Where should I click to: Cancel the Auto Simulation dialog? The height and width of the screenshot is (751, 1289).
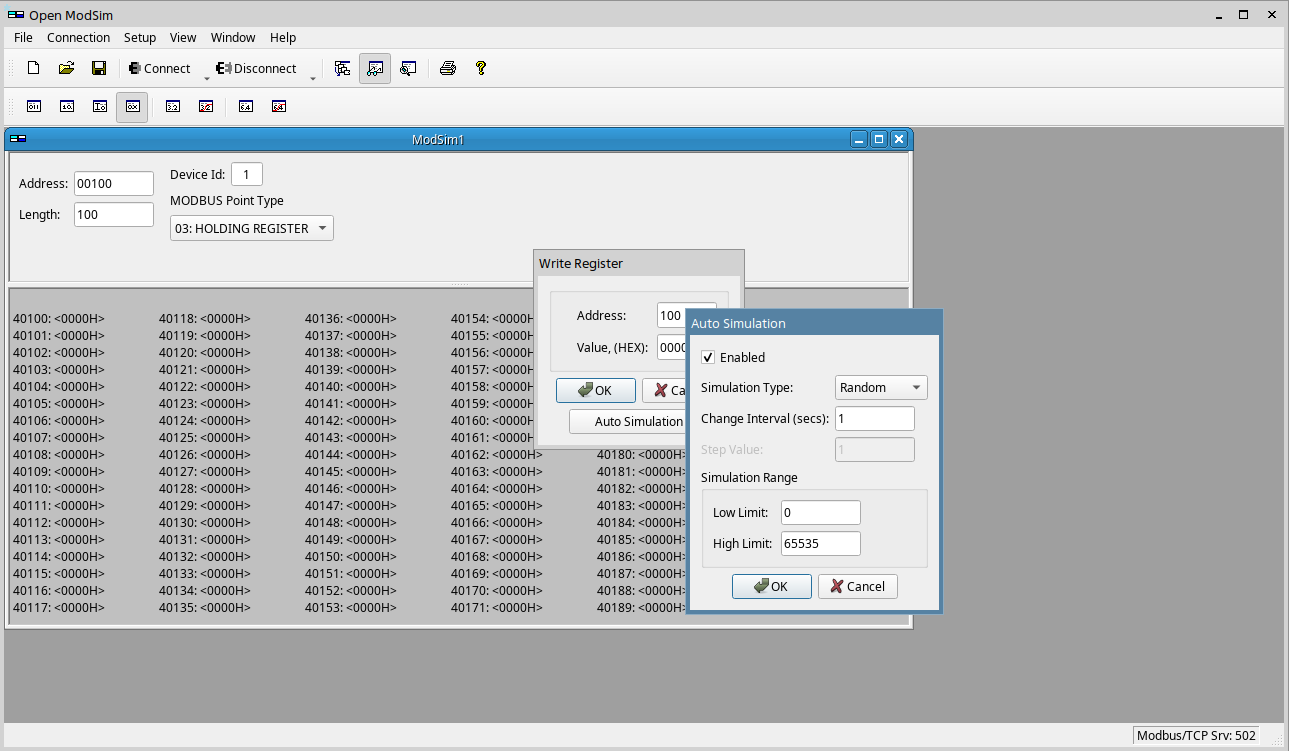pyautogui.click(x=858, y=586)
